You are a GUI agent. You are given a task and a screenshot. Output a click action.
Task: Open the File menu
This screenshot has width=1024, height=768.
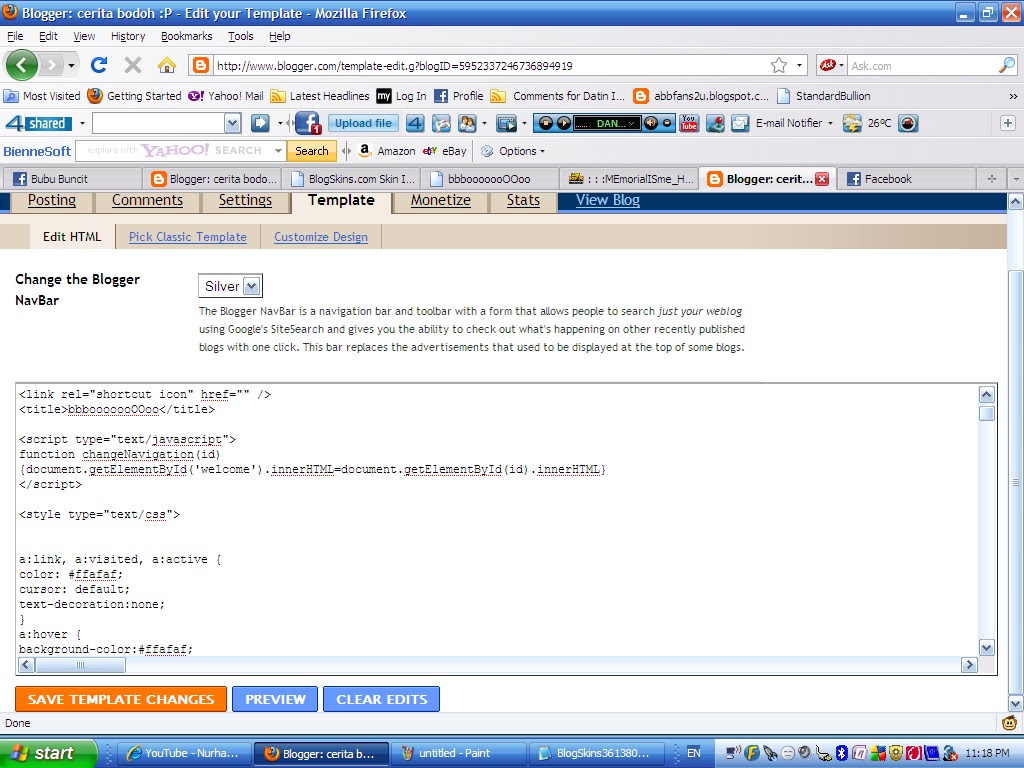tap(15, 36)
